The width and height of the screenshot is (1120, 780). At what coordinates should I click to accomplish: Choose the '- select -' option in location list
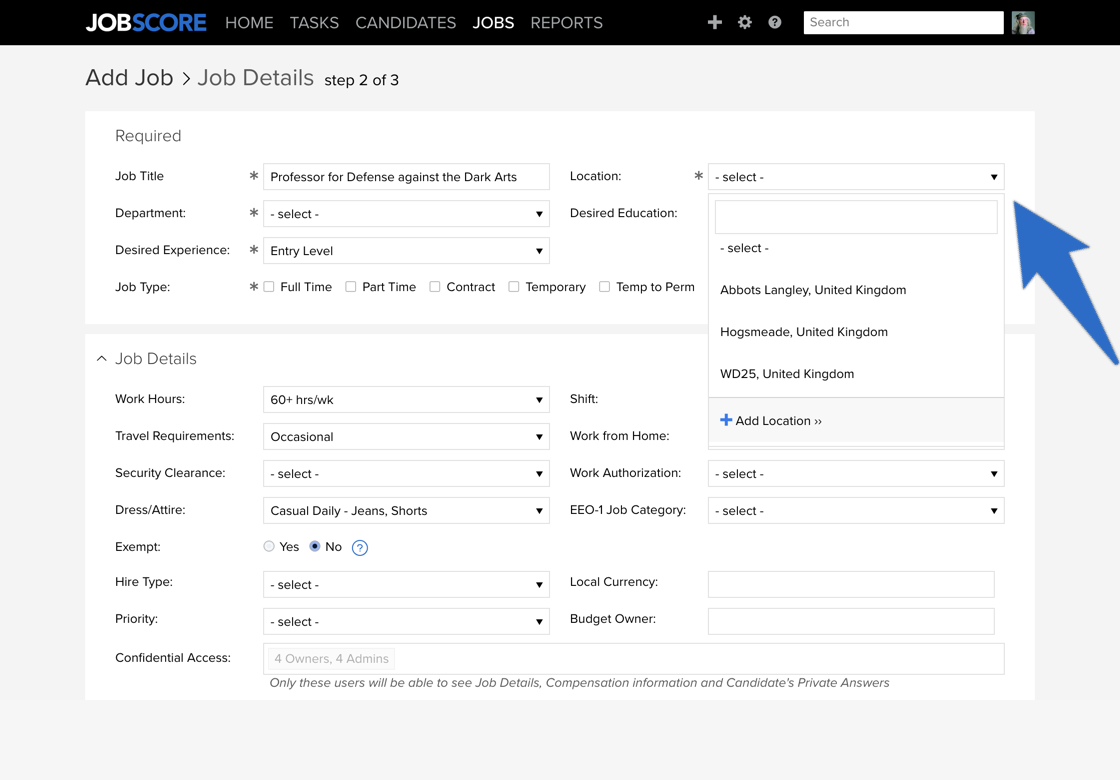pyautogui.click(x=856, y=248)
